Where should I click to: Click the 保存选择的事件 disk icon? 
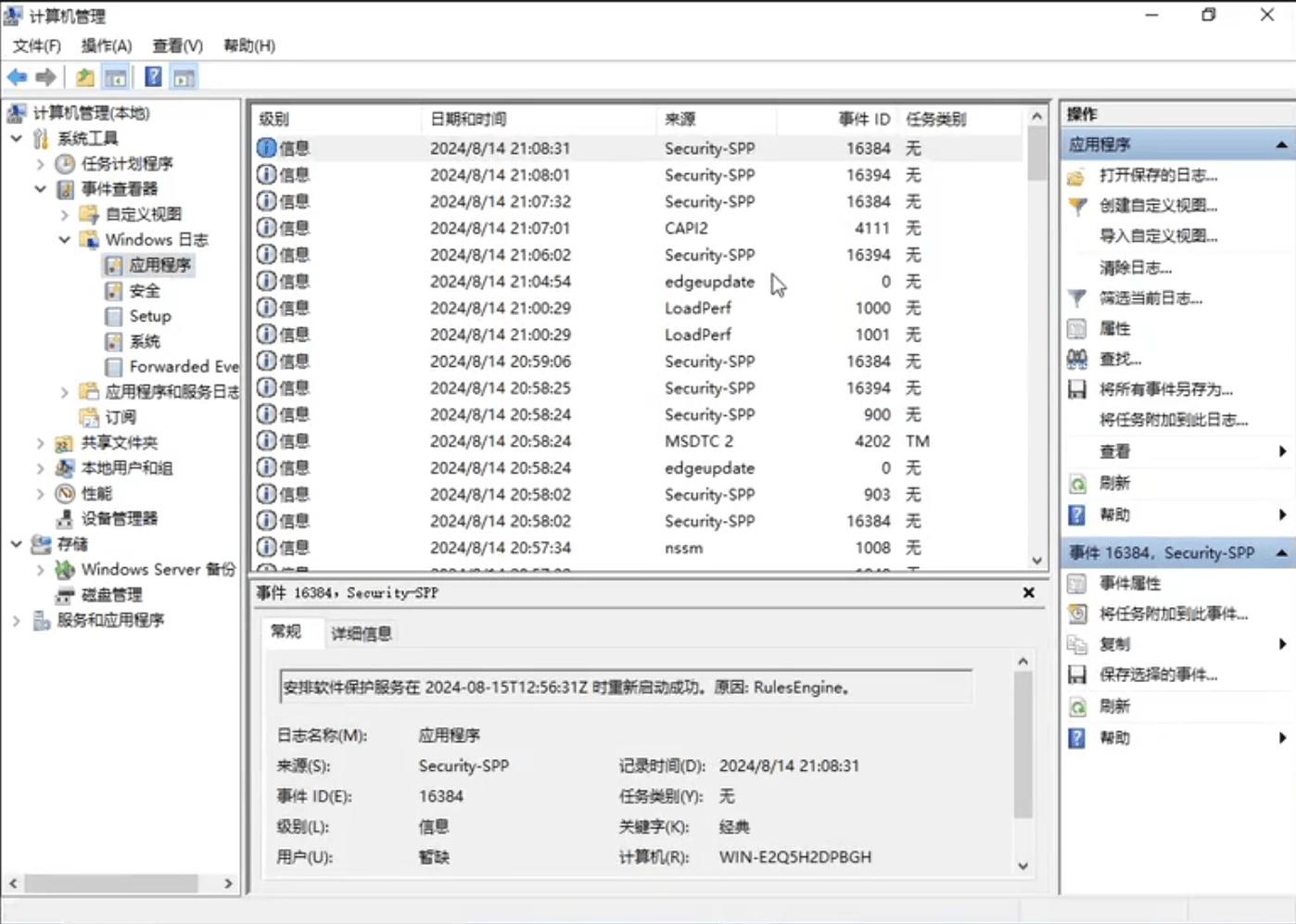1077,675
